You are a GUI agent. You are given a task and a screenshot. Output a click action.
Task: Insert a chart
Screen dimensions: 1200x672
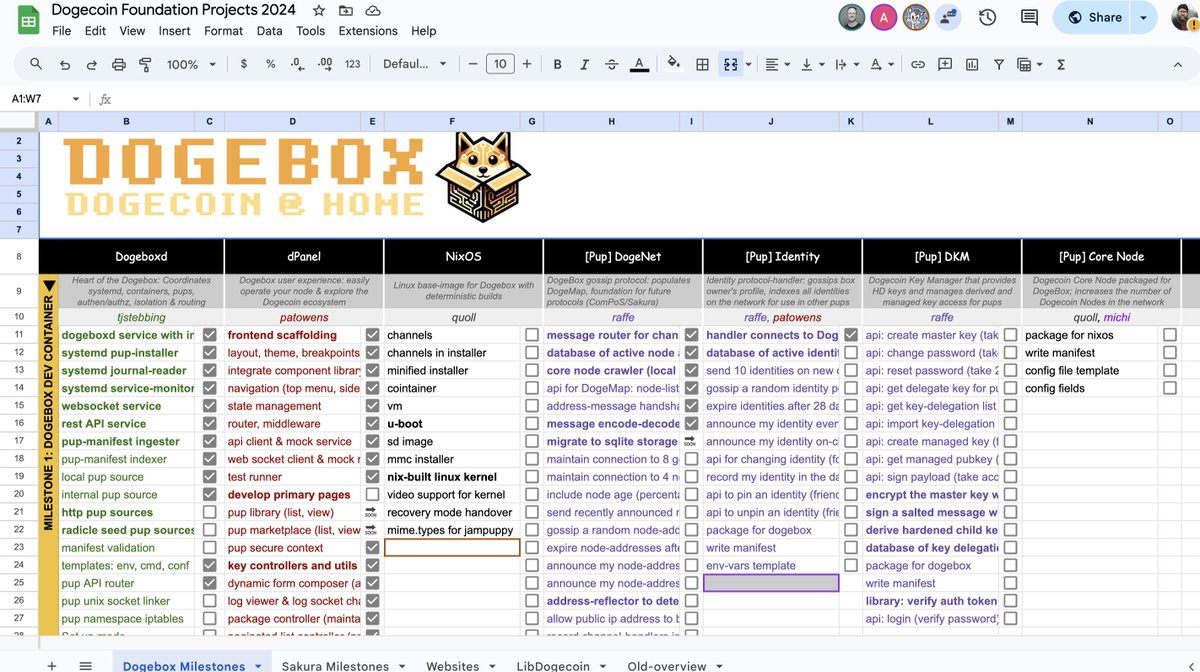tap(972, 64)
